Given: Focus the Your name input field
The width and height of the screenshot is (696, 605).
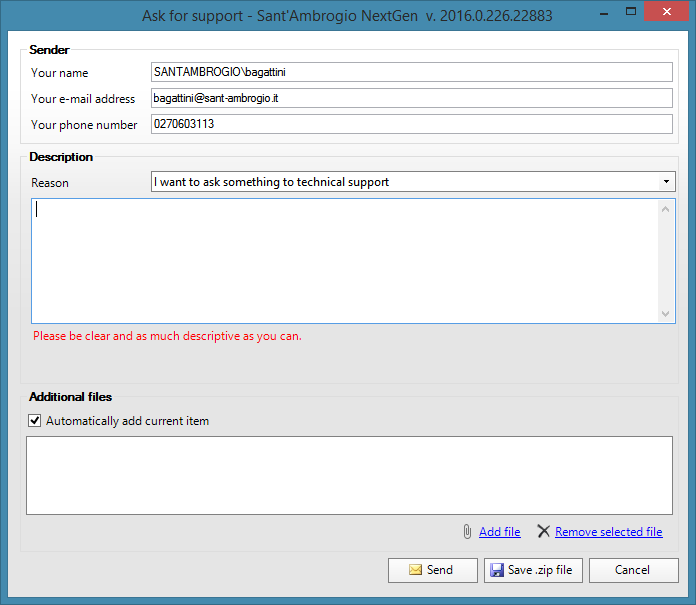Looking at the screenshot, I should point(411,72).
